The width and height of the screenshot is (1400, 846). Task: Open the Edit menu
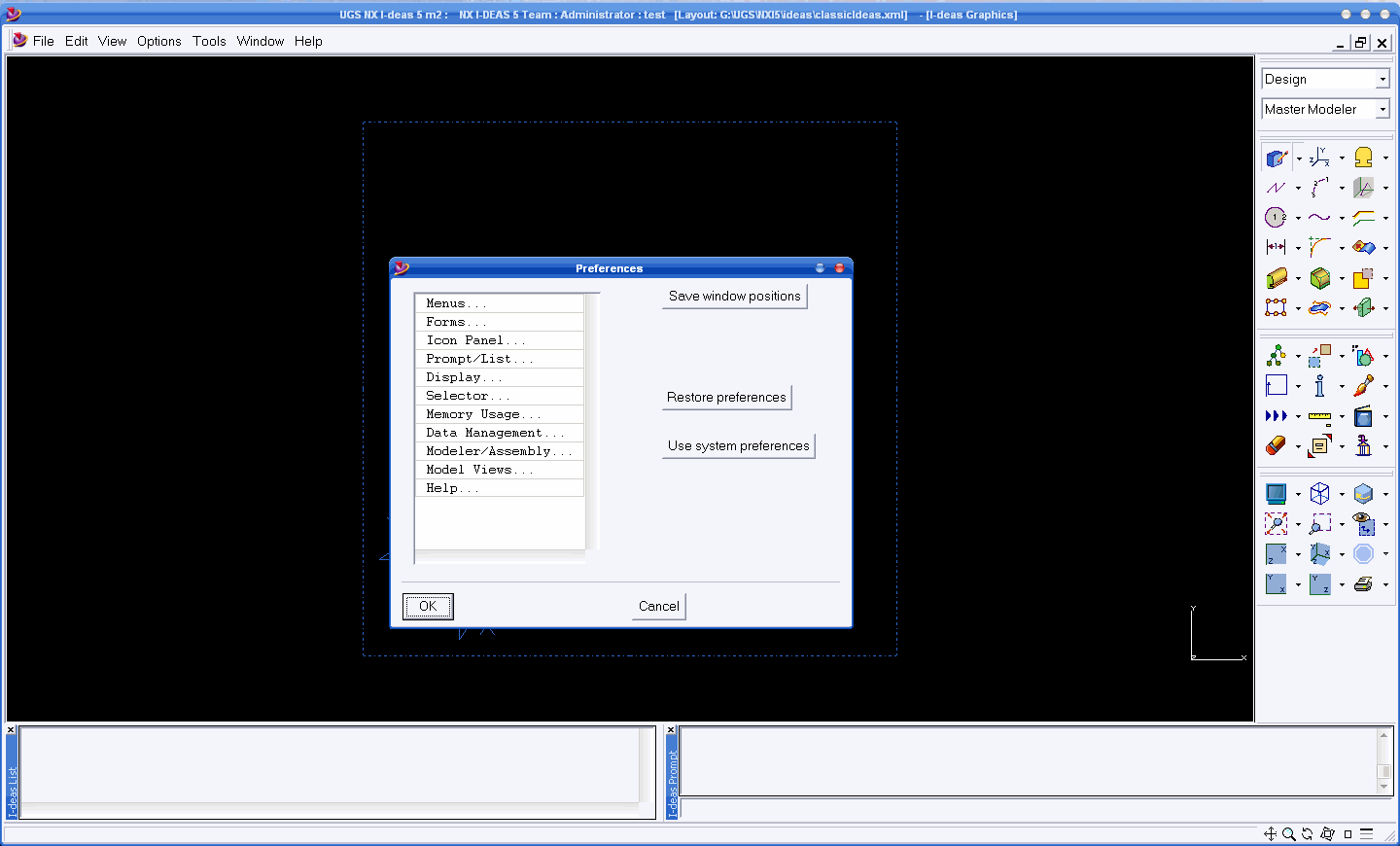tap(76, 41)
